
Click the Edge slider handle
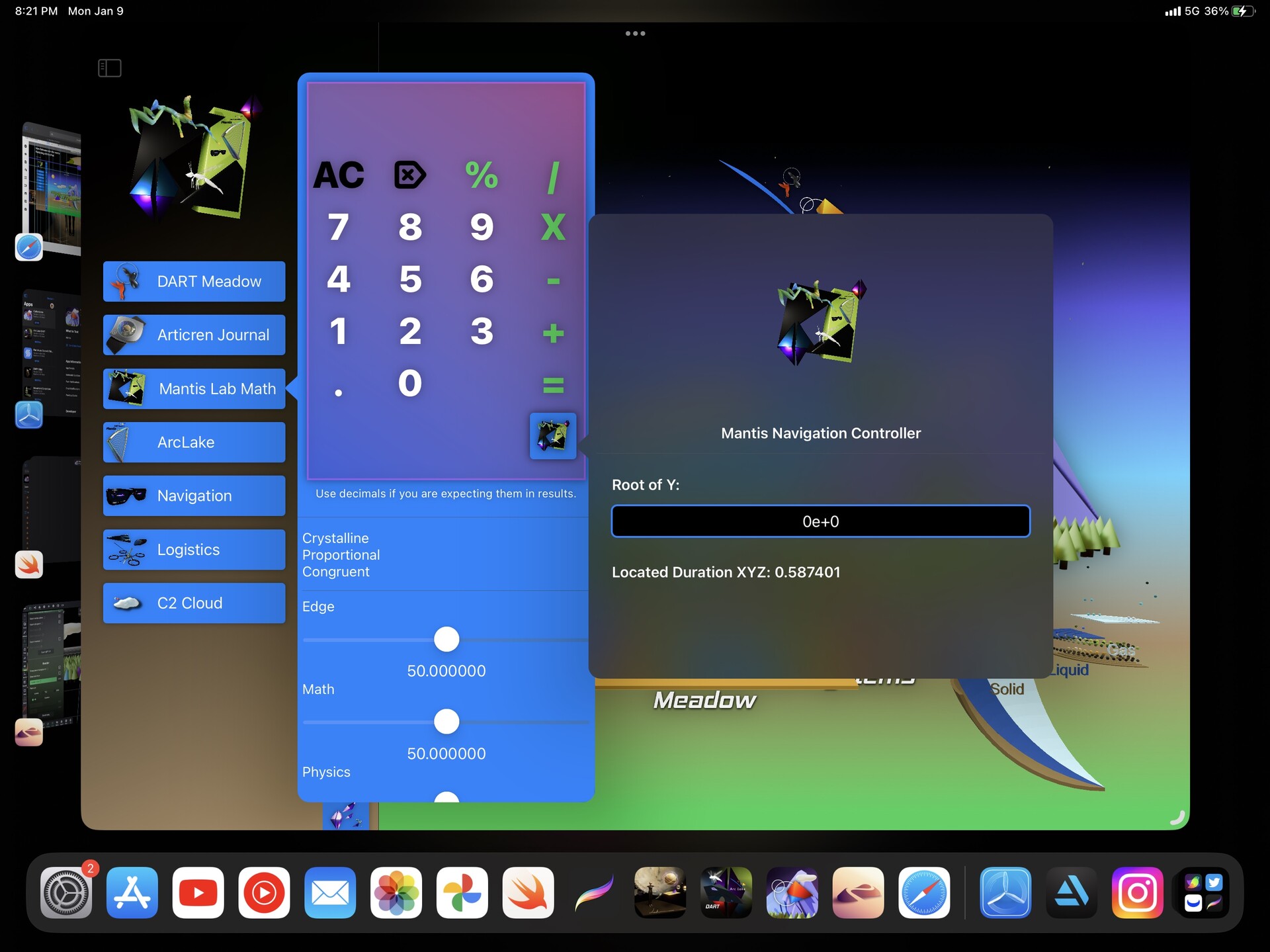[446, 639]
